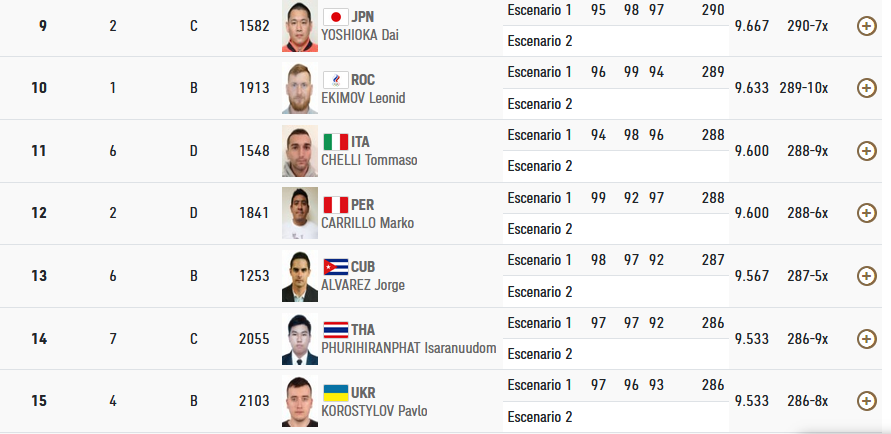
Task: Click the Japan flag icon
Action: [x=335, y=17]
